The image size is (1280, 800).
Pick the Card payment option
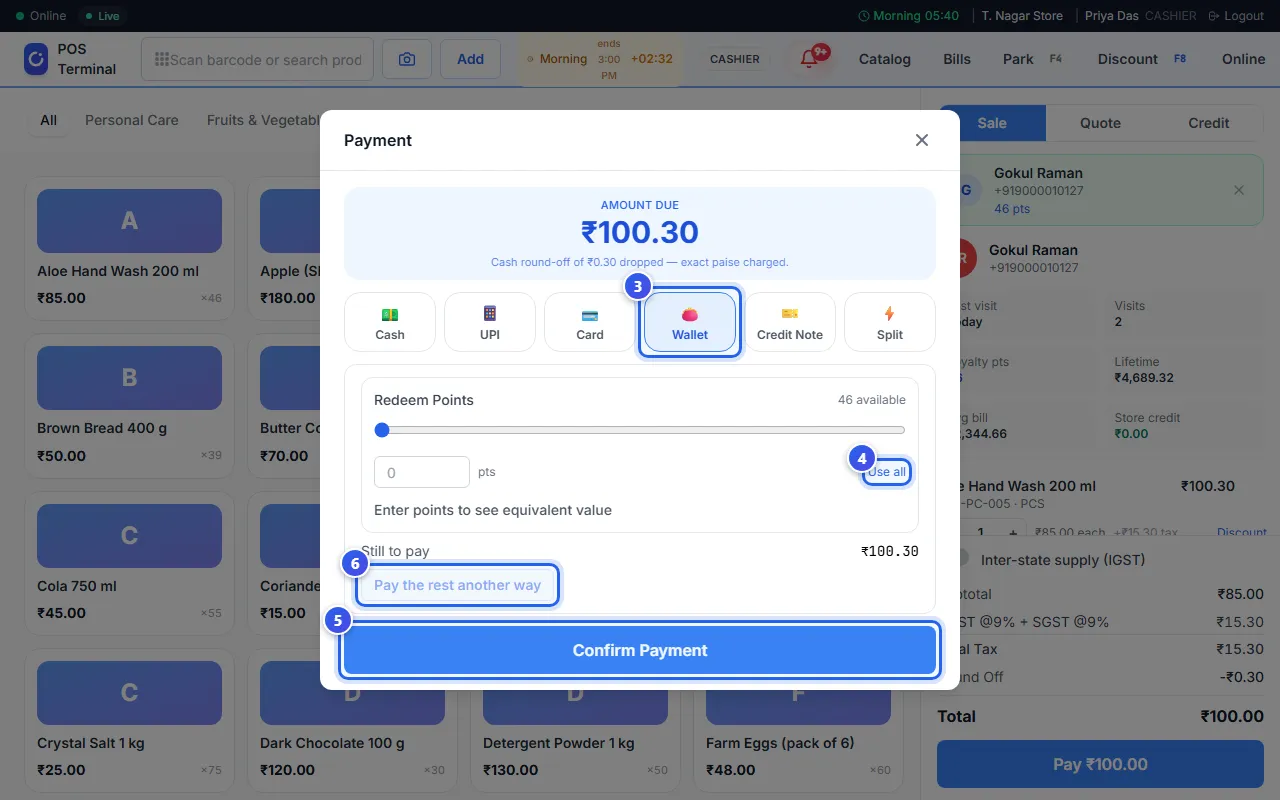coord(590,322)
